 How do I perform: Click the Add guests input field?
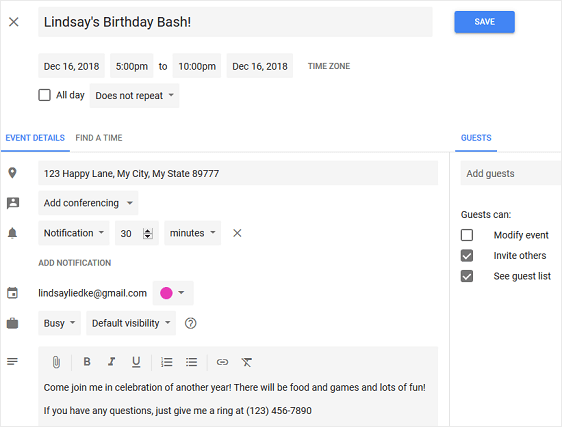(x=511, y=173)
